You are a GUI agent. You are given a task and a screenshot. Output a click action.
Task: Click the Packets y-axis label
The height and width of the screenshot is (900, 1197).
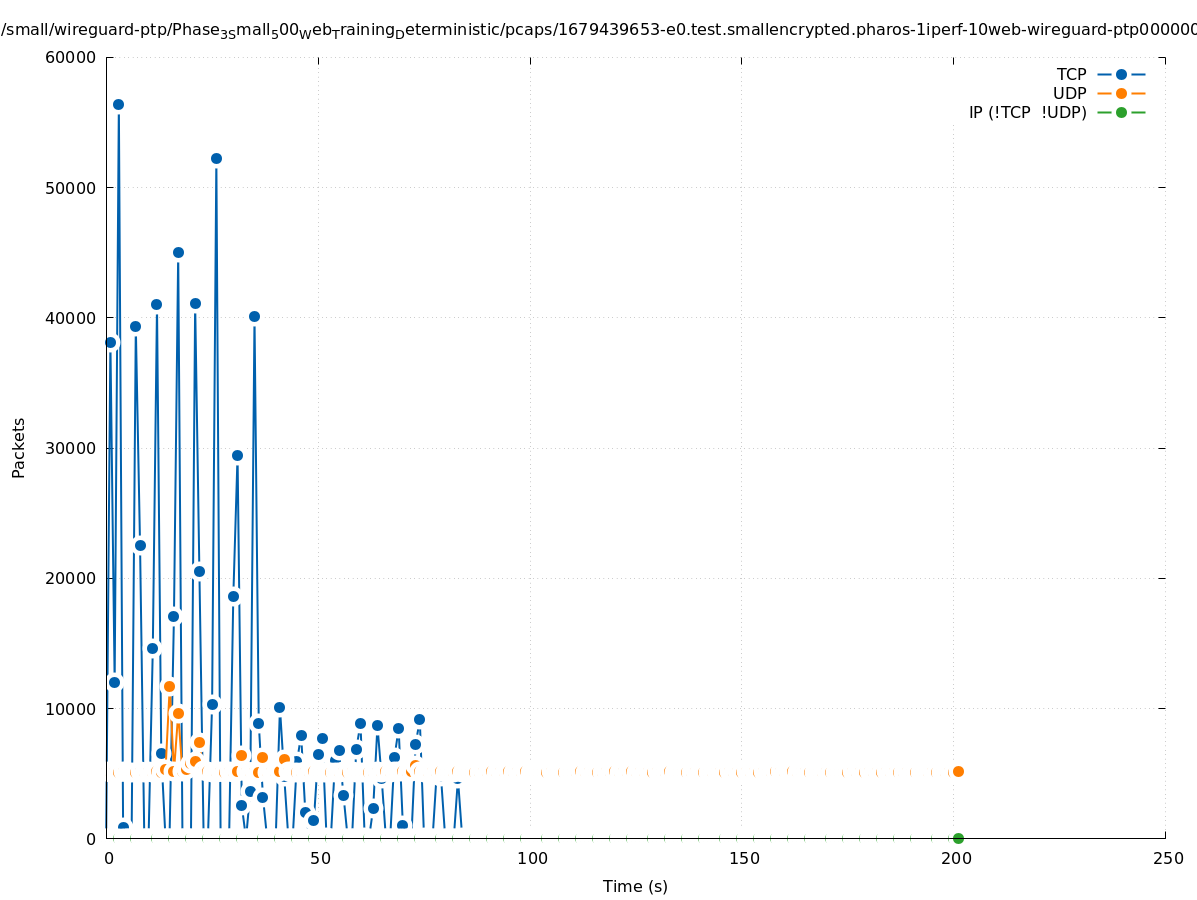[x=19, y=448]
